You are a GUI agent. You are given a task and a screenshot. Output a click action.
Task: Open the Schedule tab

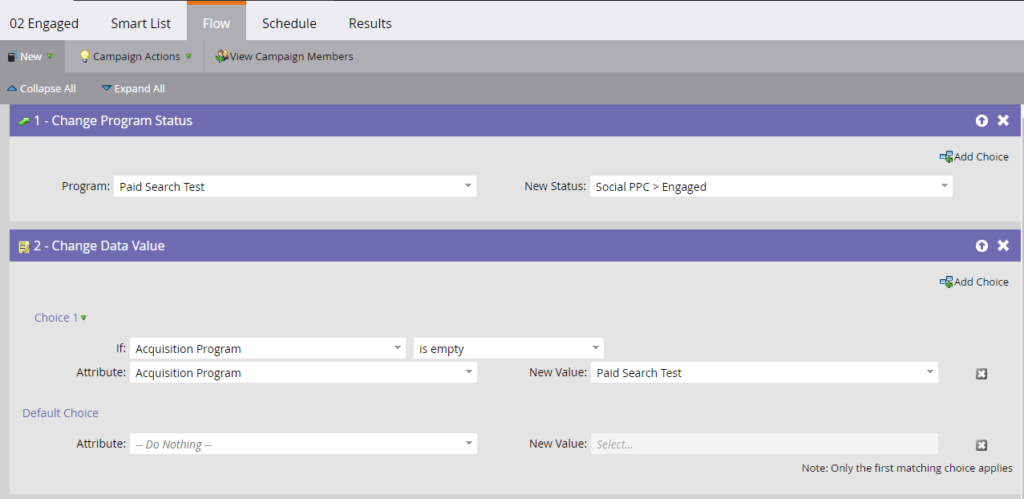(x=289, y=24)
